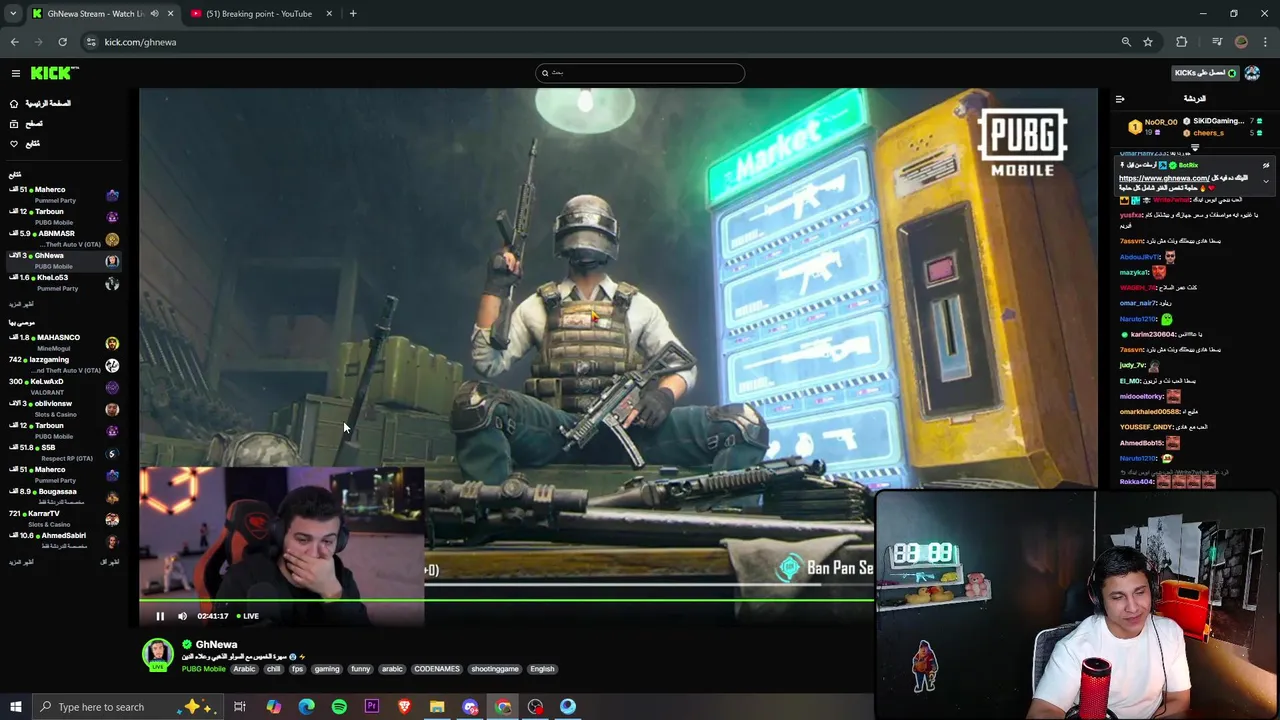Open Windows Start menu
Screen dimensions: 1280x720
(x=15, y=707)
